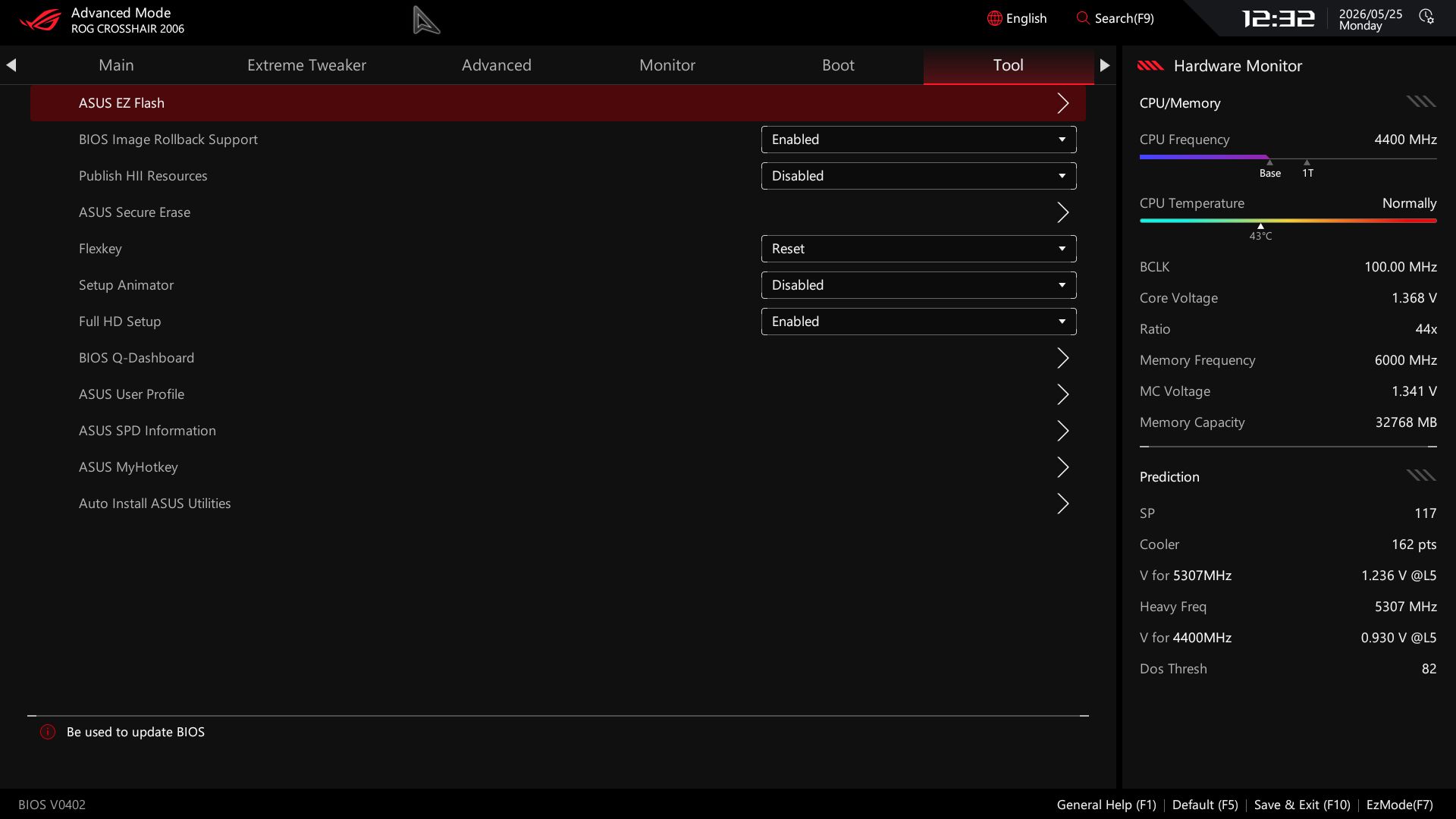Click the CPU Temperature color bar
Screen dimensions: 1456x819
click(1288, 221)
